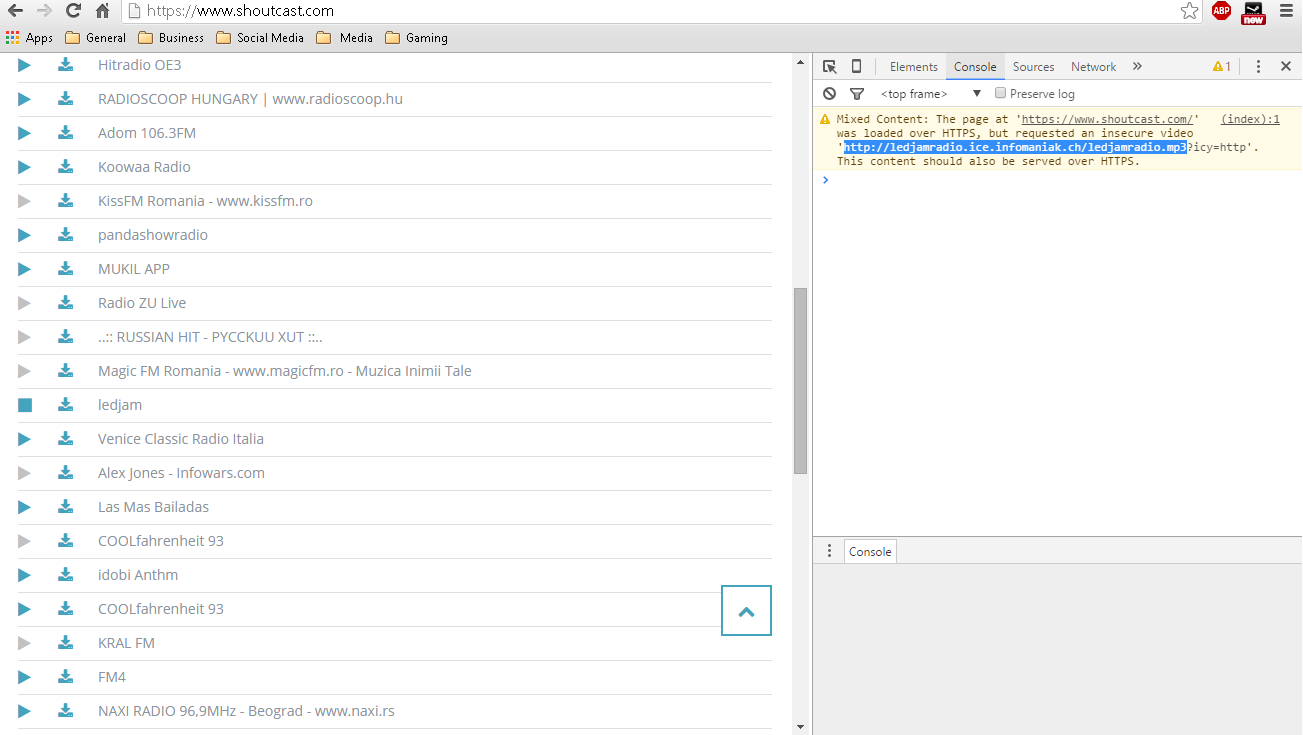Viewport: 1303px width, 735px height.
Task: Reload the current page
Action: (x=73, y=11)
